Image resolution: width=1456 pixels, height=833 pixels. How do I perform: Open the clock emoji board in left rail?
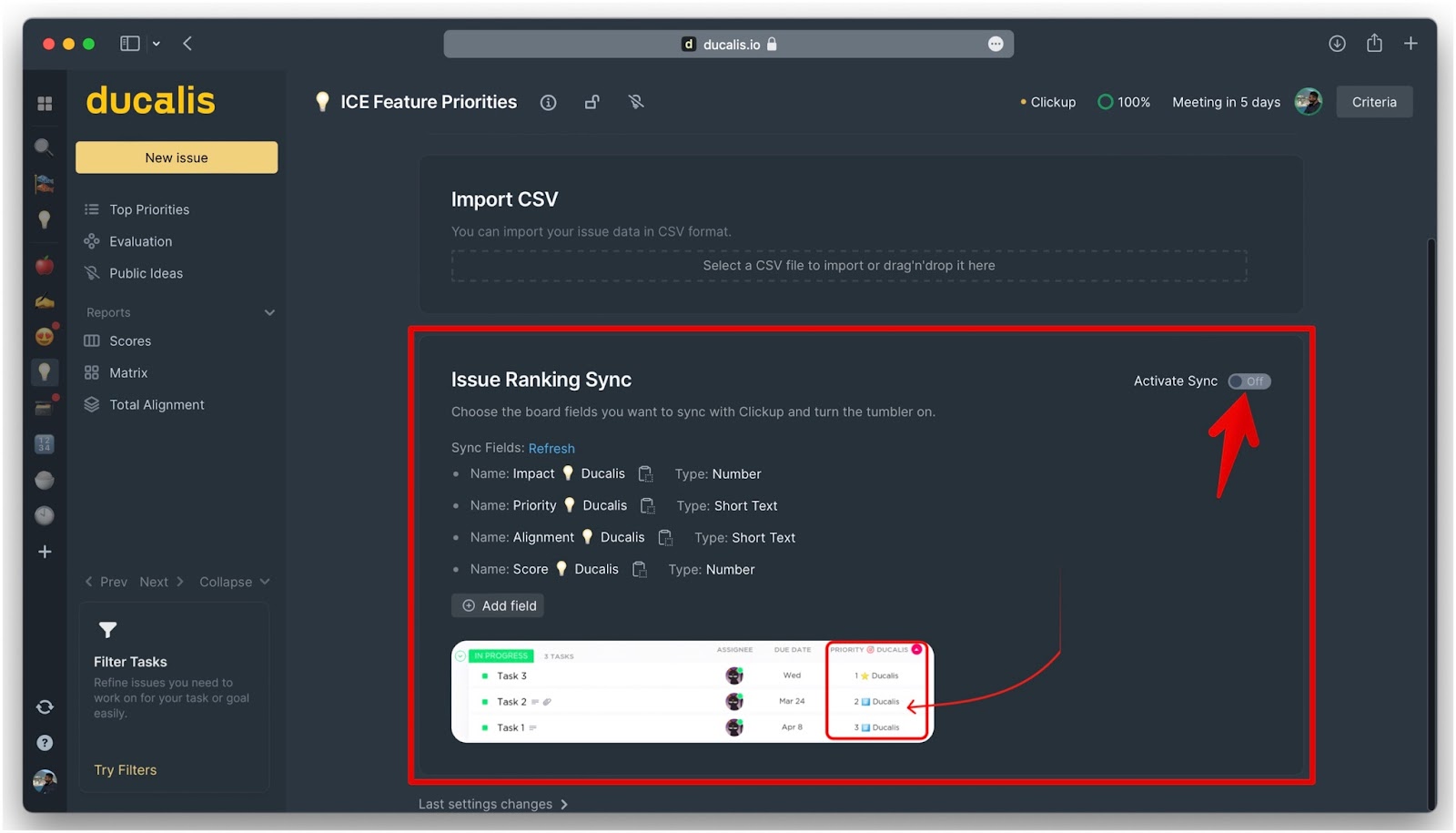pyautogui.click(x=44, y=515)
